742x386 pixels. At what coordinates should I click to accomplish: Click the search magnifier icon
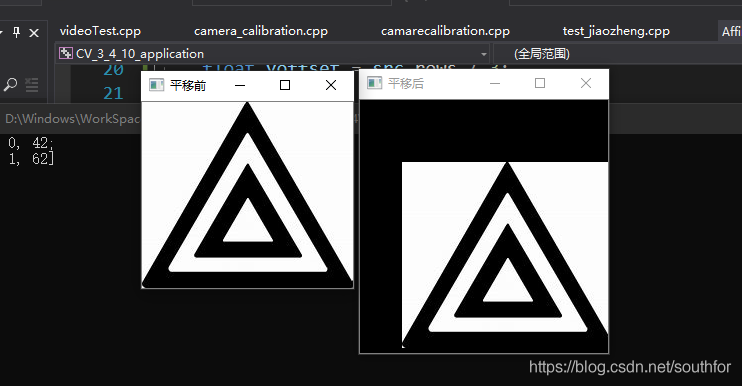(x=10, y=85)
